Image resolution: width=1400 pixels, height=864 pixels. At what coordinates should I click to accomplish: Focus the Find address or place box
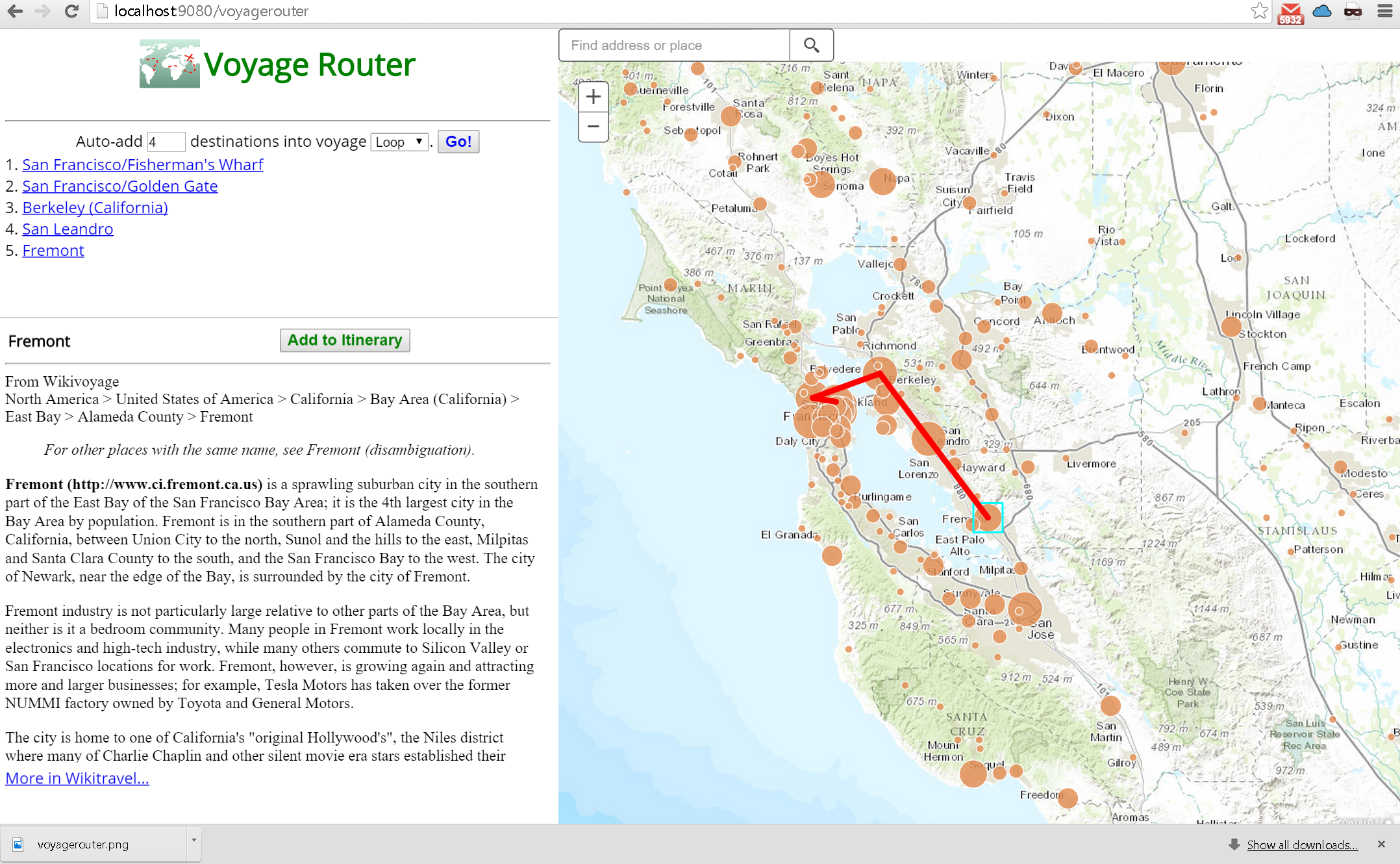coord(673,45)
